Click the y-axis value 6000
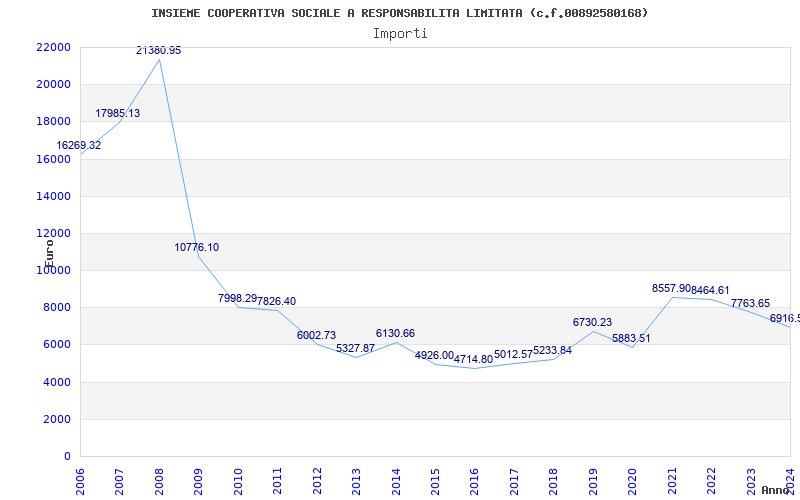The image size is (800, 500). coord(57,345)
